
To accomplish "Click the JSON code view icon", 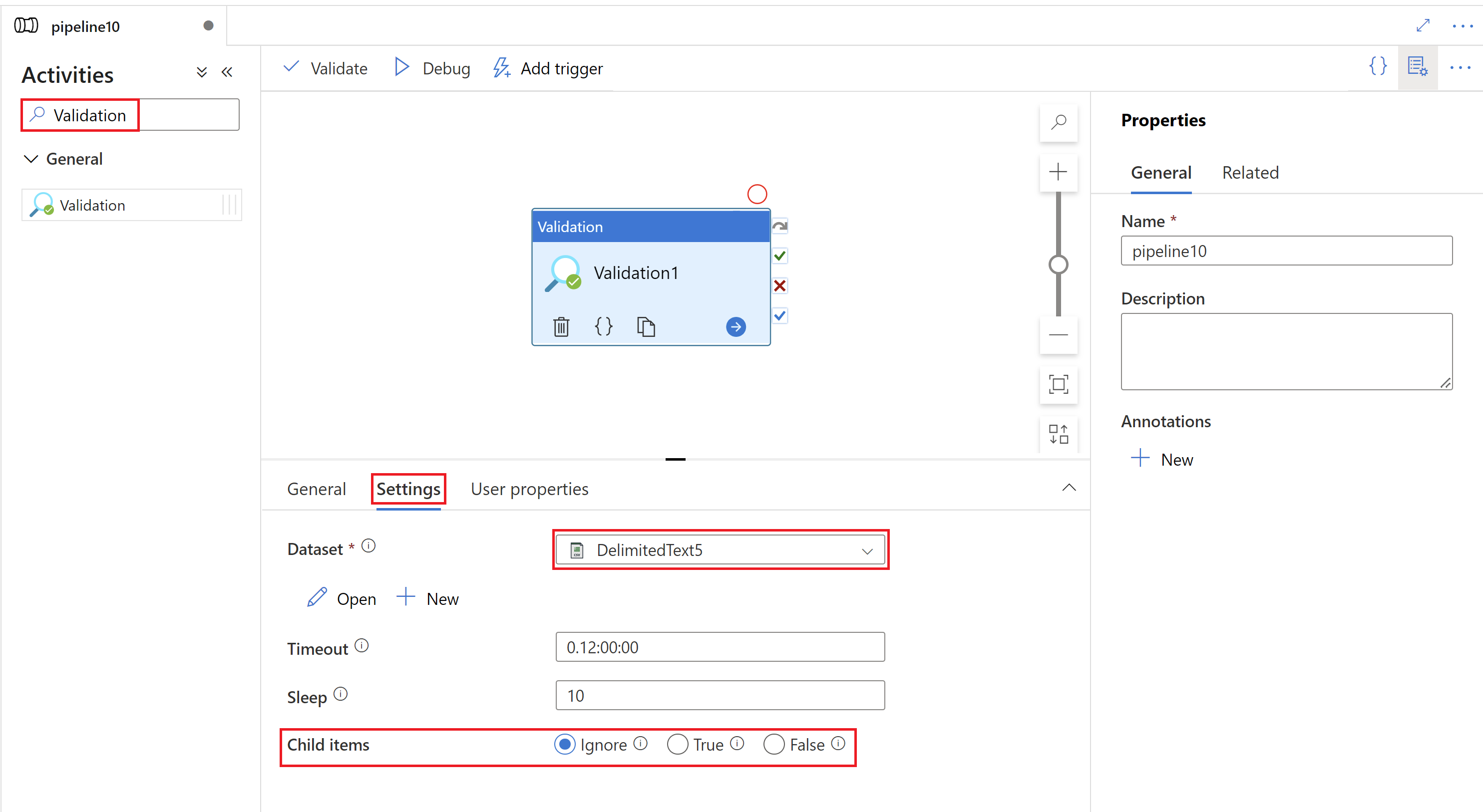I will [1378, 69].
